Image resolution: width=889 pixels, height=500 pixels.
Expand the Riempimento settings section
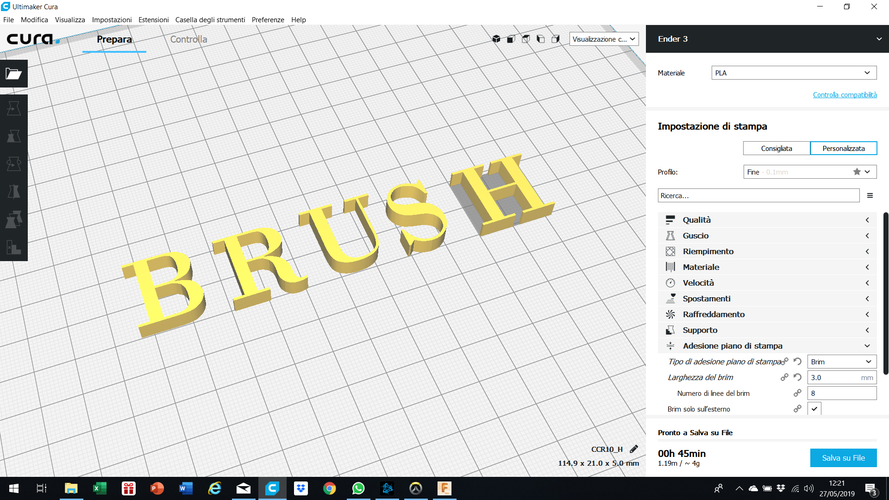pos(768,251)
